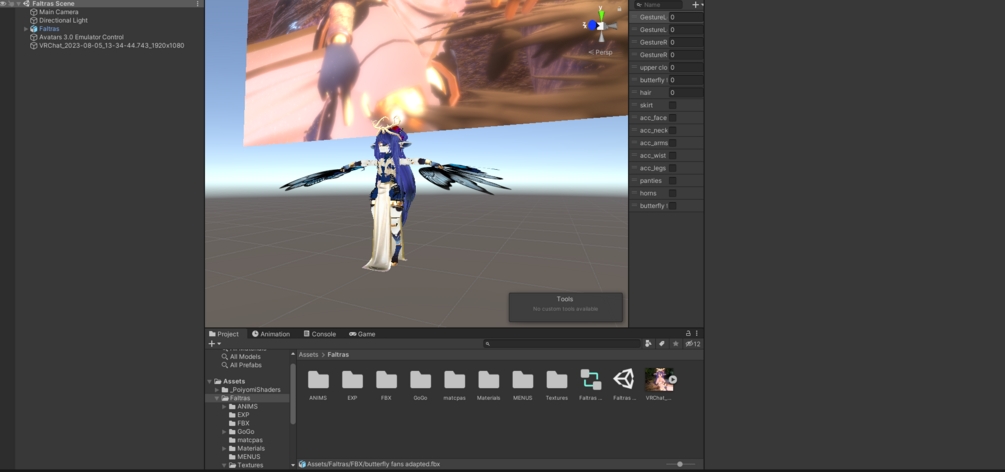1005x472 pixels.
Task: Select the VRChat_2023-08-05 object in Hierarchy
Action: [112, 46]
